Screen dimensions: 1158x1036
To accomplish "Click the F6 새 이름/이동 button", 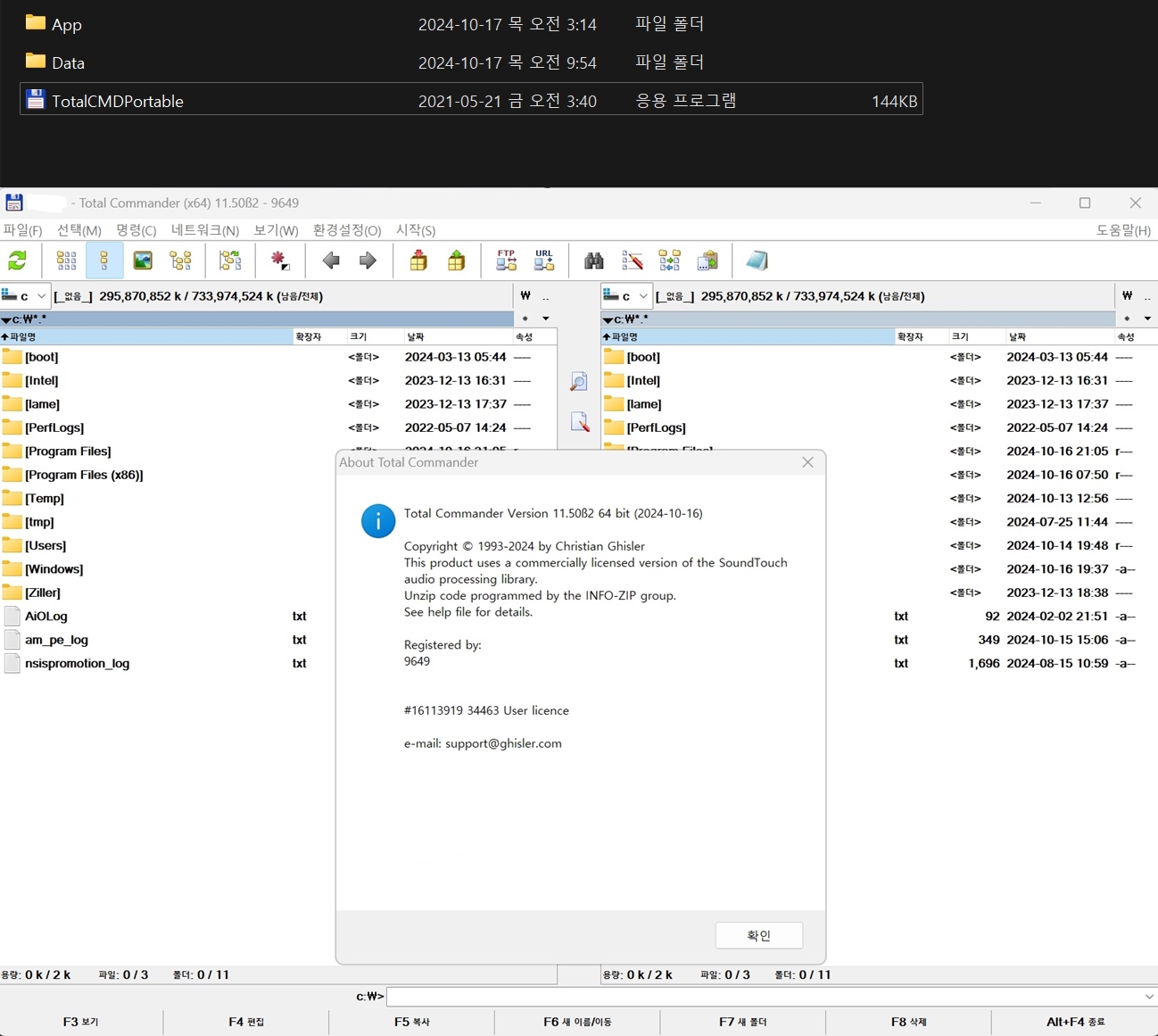I will pos(577,1022).
